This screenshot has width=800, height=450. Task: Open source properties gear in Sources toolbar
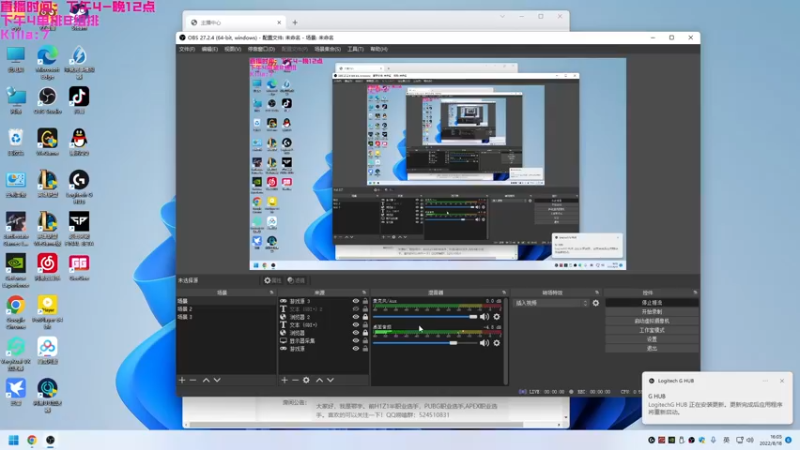click(x=306, y=380)
